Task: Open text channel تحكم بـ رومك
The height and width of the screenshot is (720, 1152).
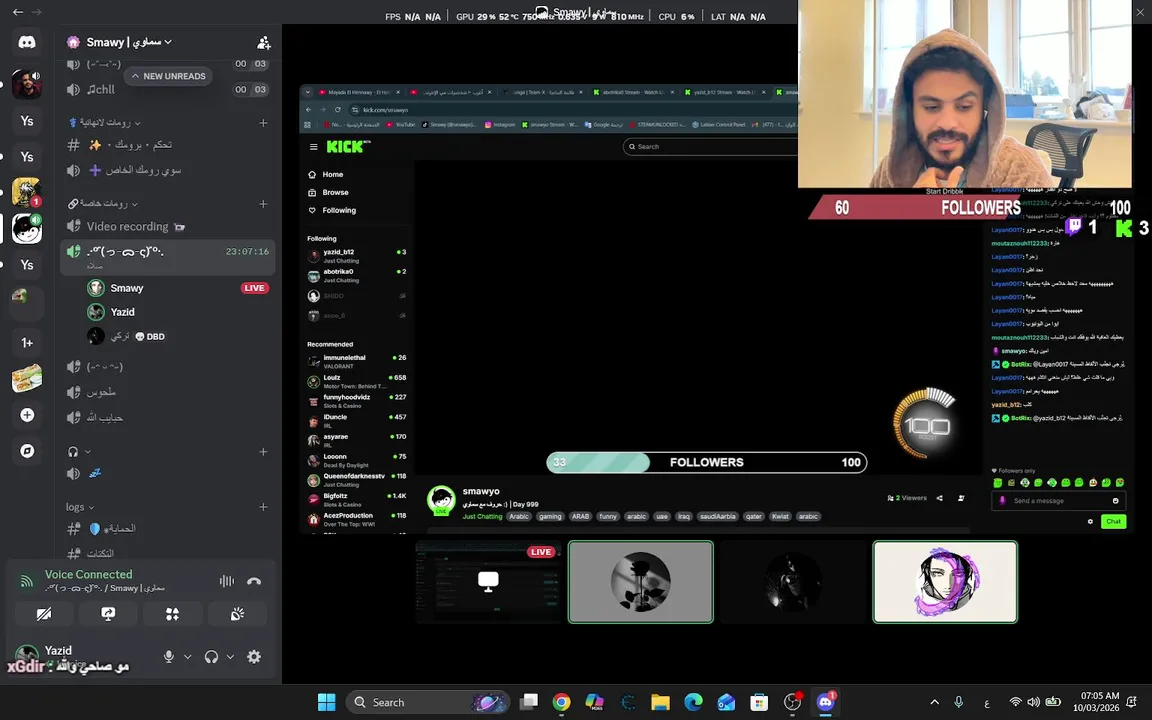Action: pyautogui.click(x=167, y=145)
